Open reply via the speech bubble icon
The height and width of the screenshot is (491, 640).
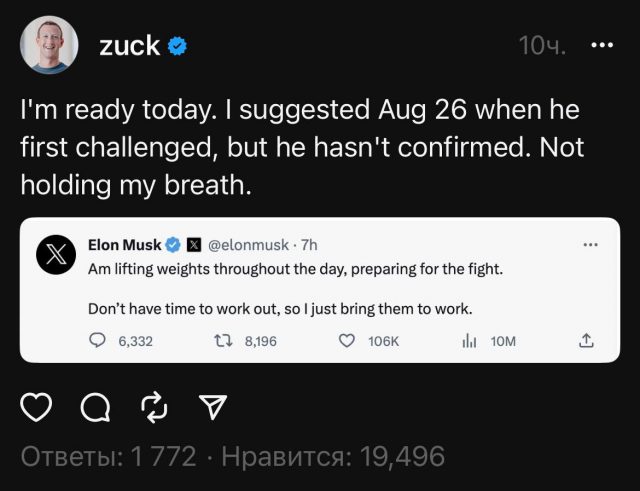pos(95,407)
